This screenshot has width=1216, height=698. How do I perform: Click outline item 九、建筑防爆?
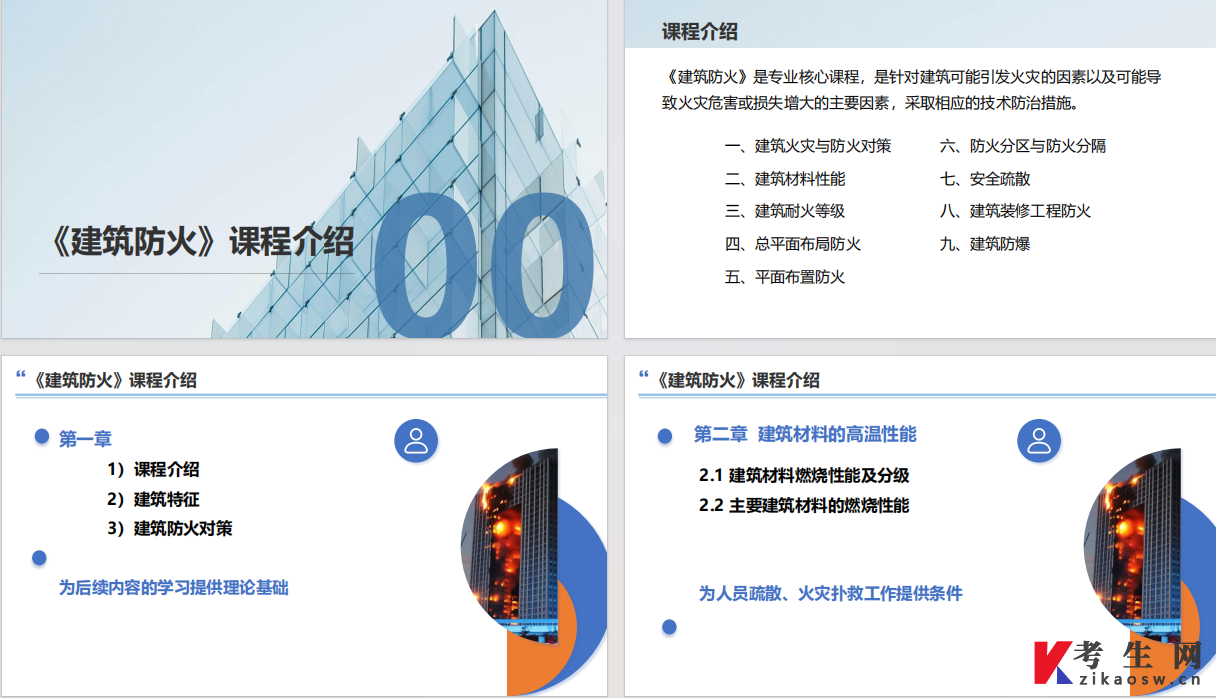[x=985, y=244]
